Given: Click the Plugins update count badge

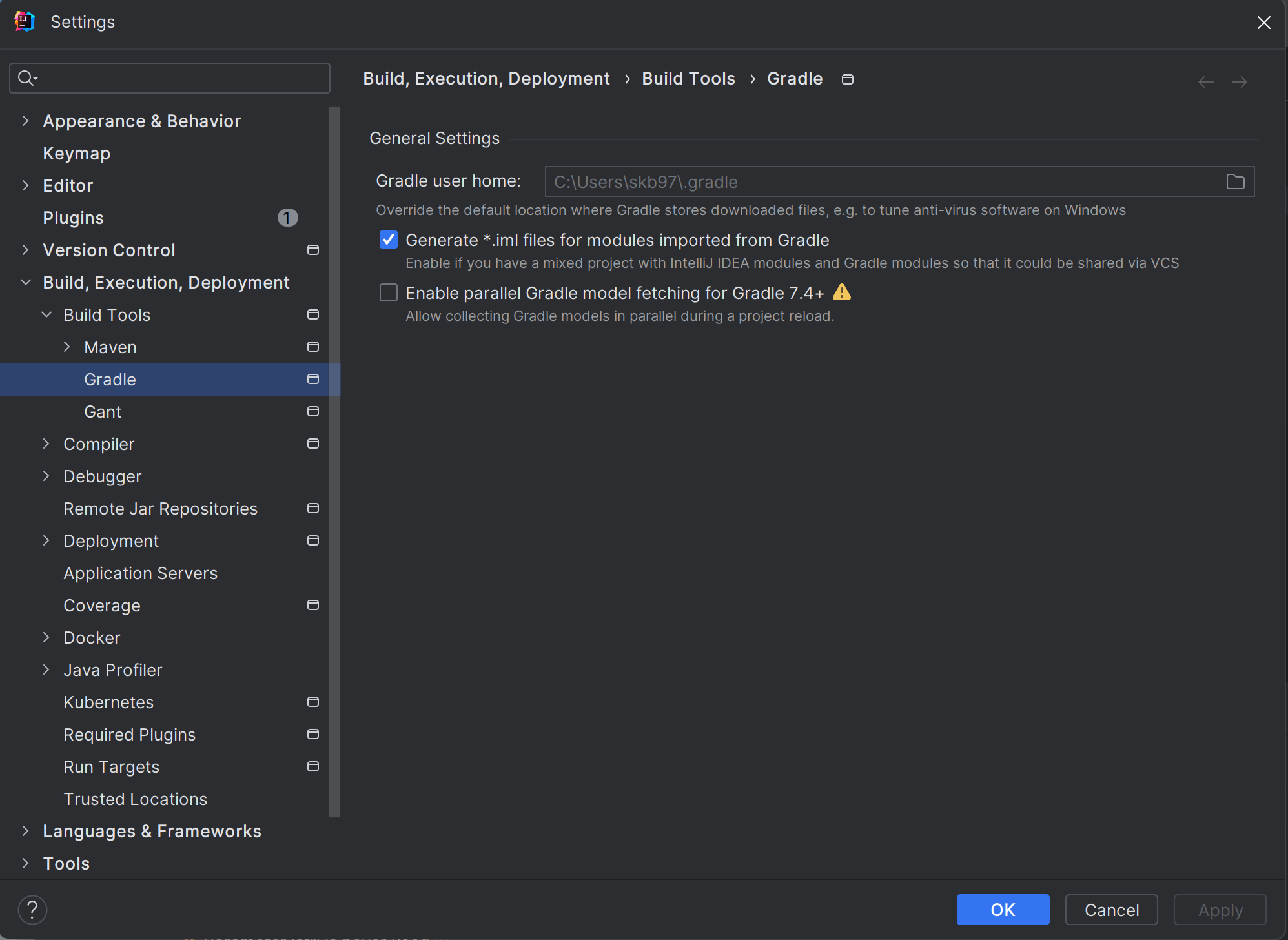Looking at the screenshot, I should pyautogui.click(x=287, y=218).
